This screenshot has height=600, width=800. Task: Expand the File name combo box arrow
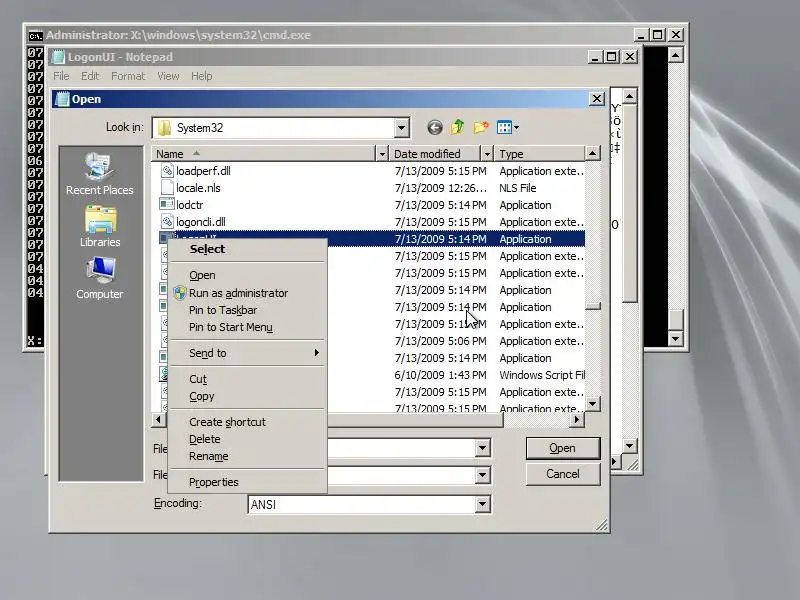coord(482,448)
